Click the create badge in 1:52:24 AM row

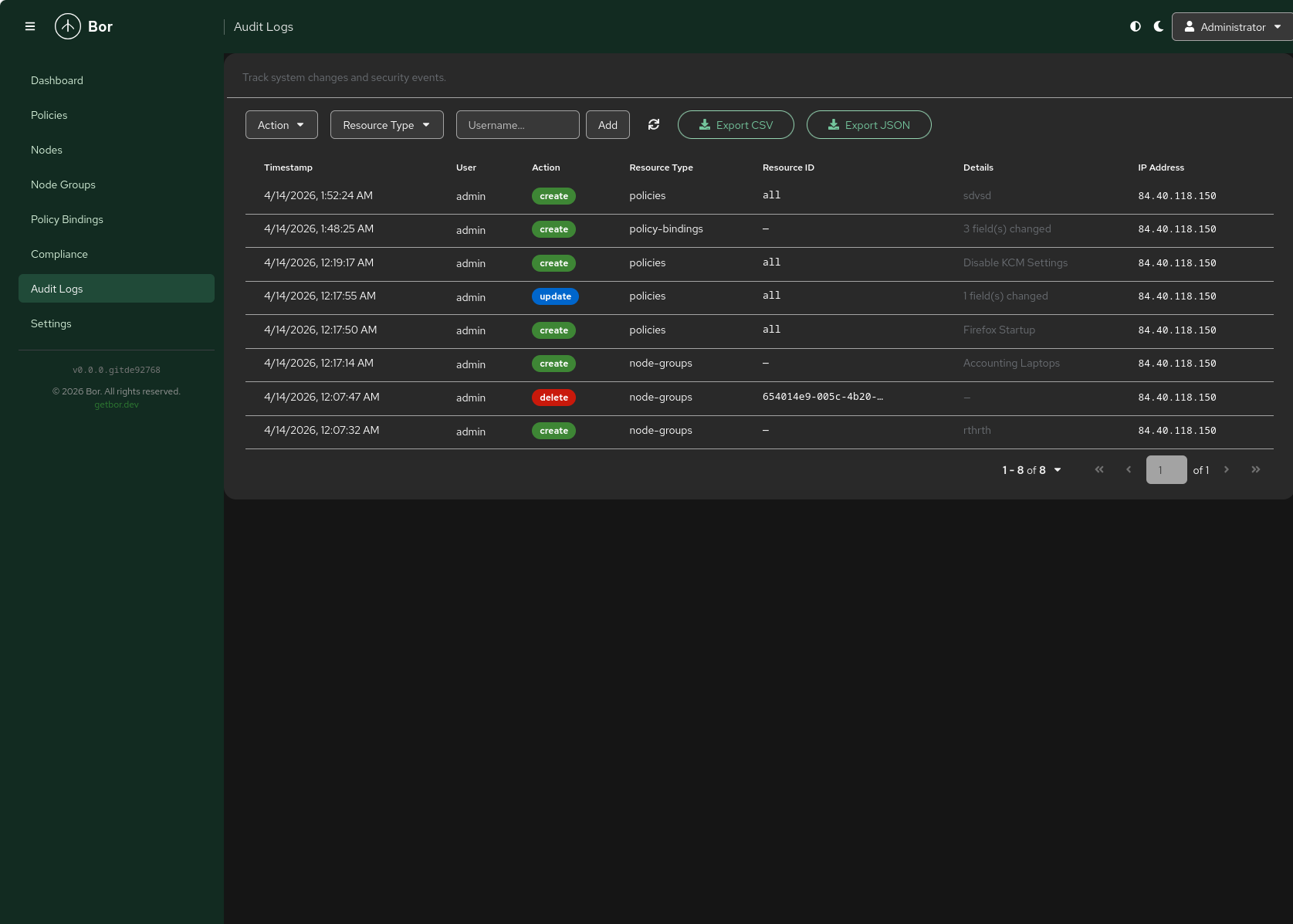pos(553,196)
